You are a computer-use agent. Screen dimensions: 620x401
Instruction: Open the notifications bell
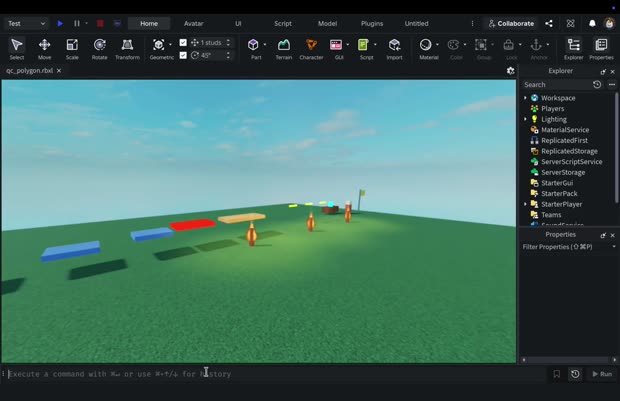(592, 23)
